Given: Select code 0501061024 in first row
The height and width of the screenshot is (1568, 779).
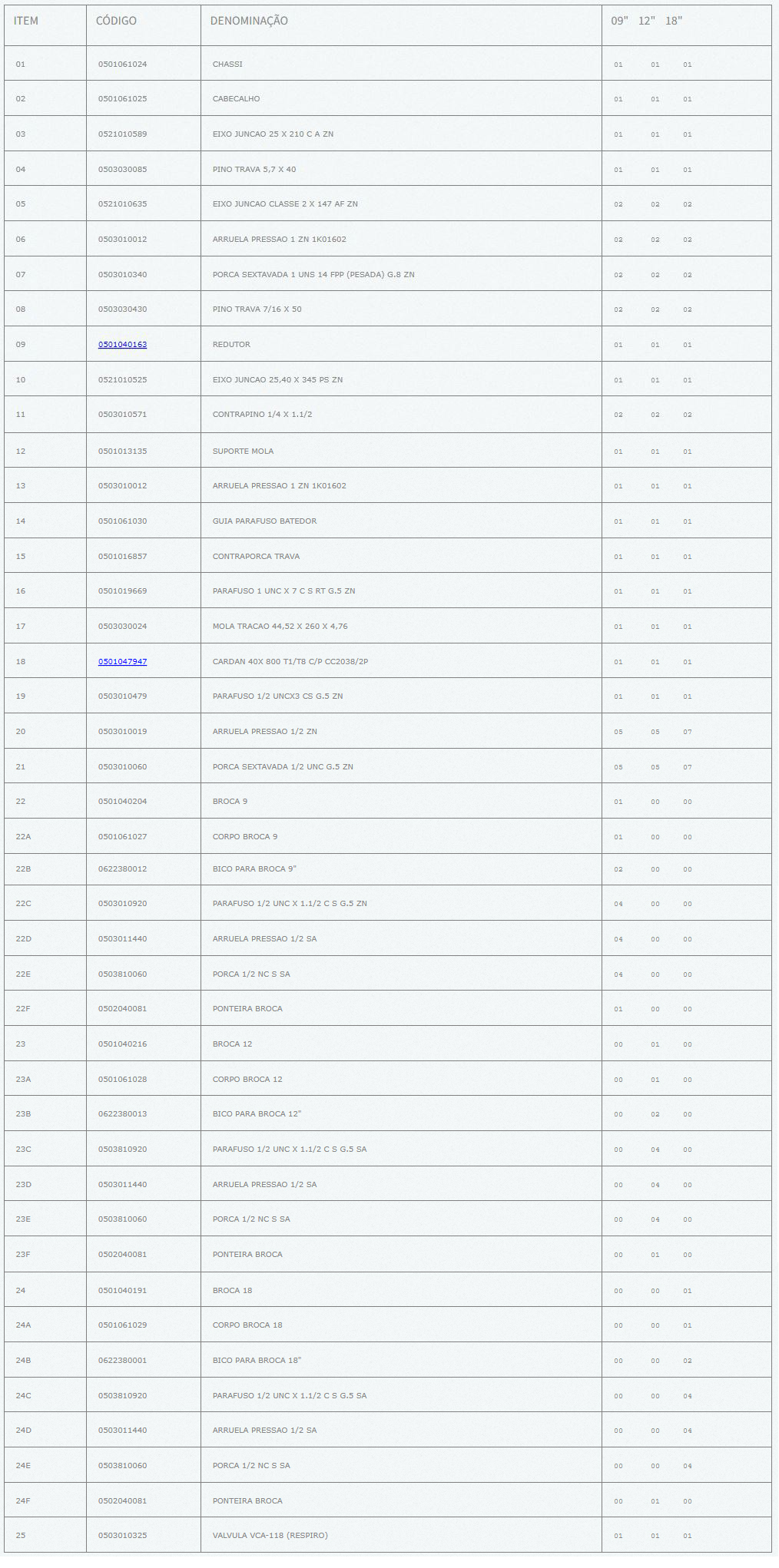Looking at the screenshot, I should pos(122,65).
